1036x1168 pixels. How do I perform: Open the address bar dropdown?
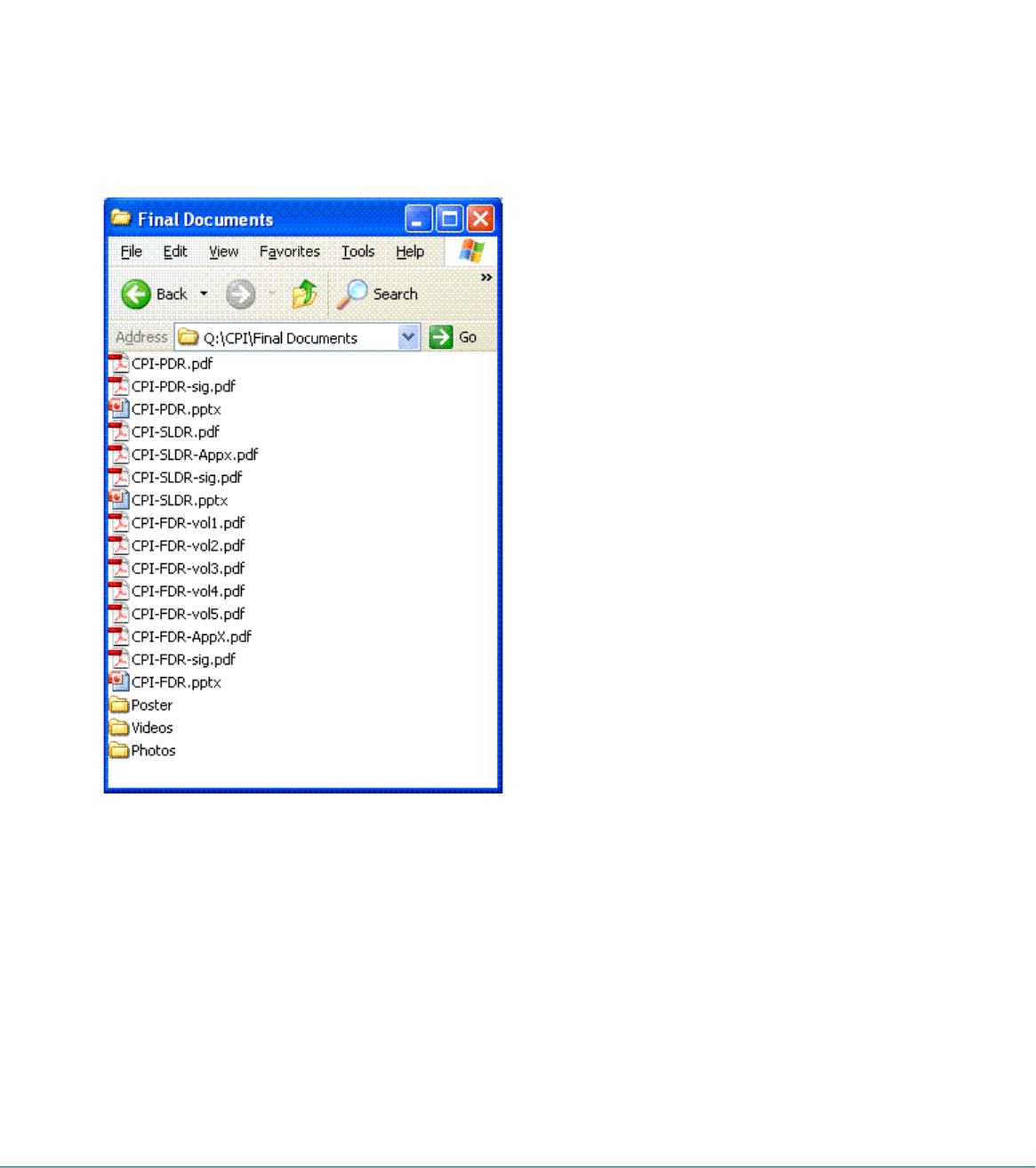408,337
